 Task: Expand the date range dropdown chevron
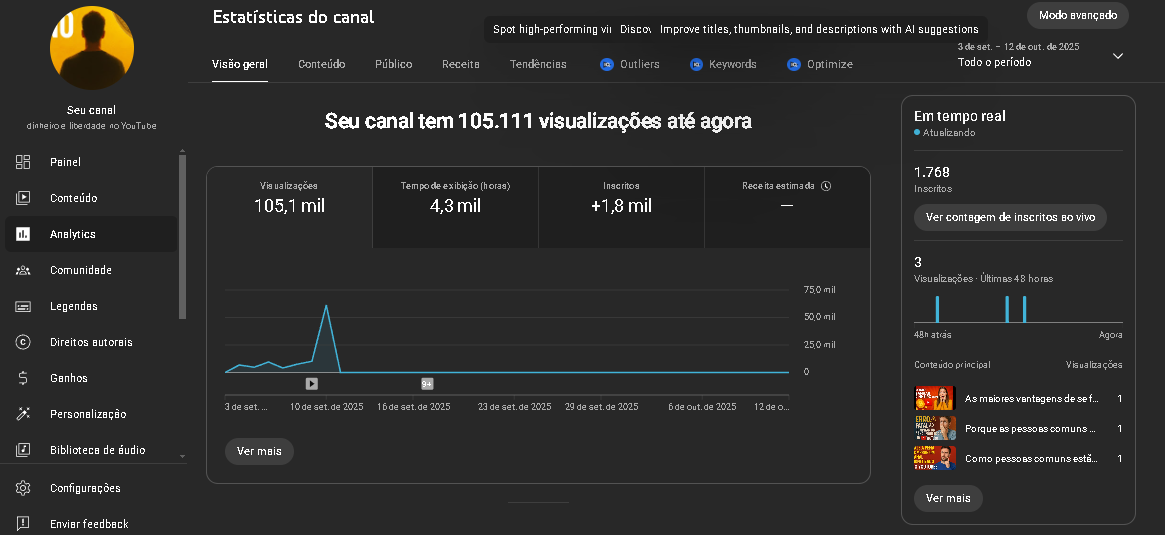point(1117,56)
